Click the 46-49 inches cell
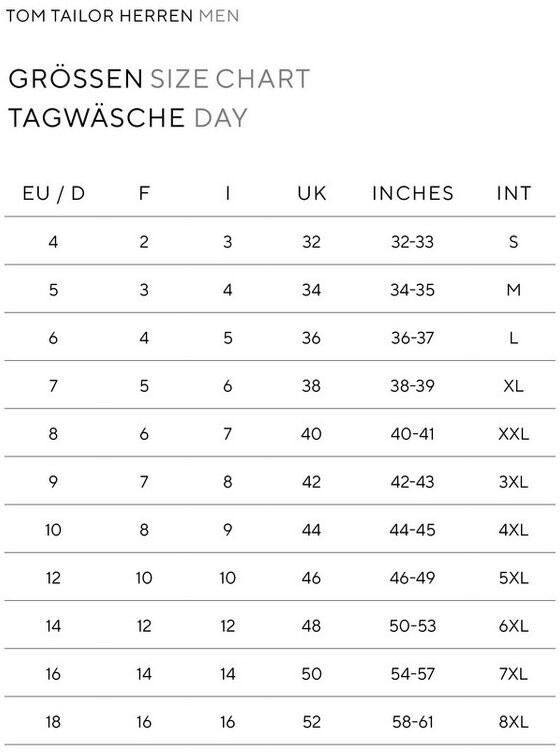Image resolution: width=560 pixels, height=752 pixels. click(412, 578)
